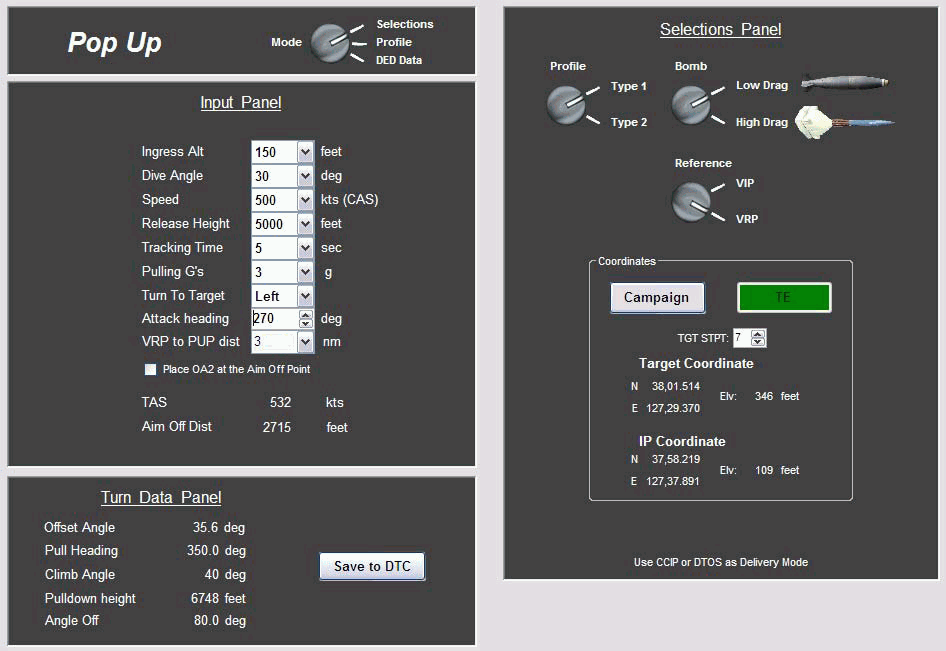Click the Reference VIP/VRP rotary knob
This screenshot has height=651, width=946.
pos(690,201)
